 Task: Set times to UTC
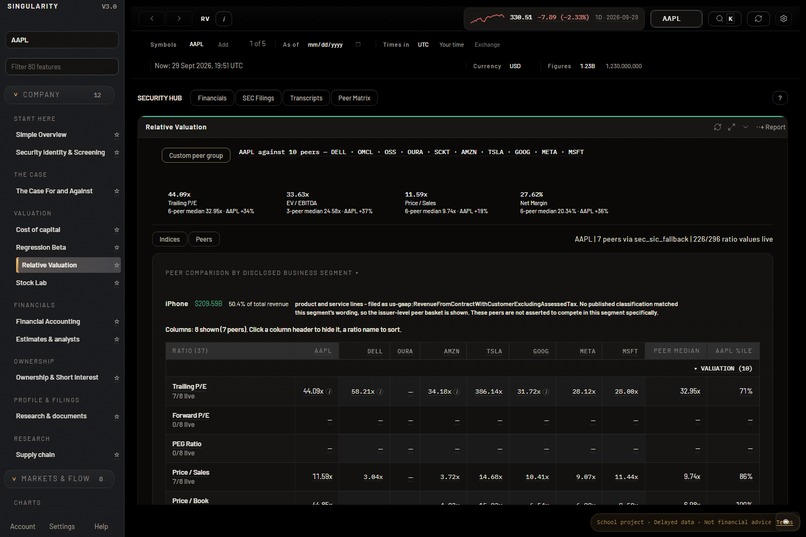[423, 45]
